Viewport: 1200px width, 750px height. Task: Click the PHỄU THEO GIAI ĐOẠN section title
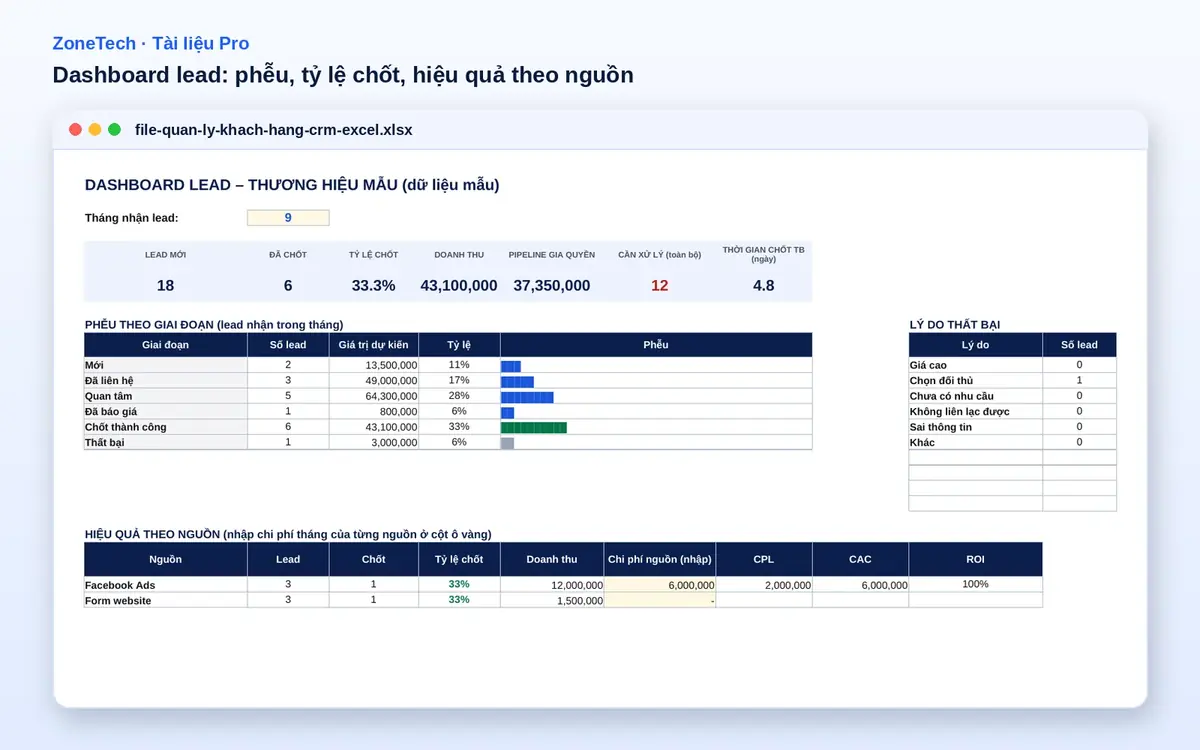(214, 325)
